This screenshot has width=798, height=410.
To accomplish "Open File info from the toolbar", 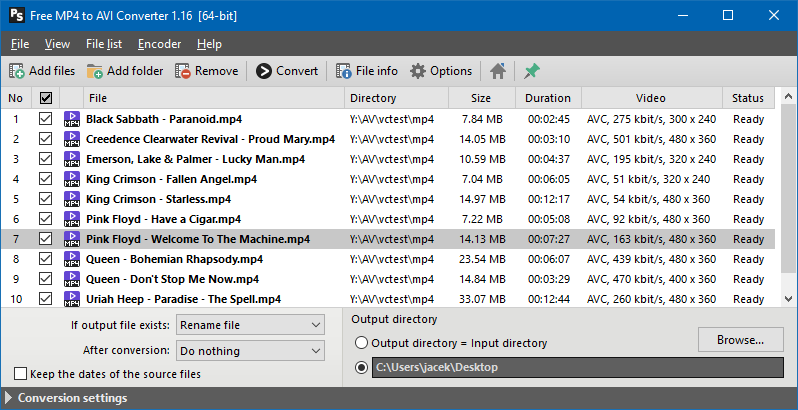I will coord(344,71).
